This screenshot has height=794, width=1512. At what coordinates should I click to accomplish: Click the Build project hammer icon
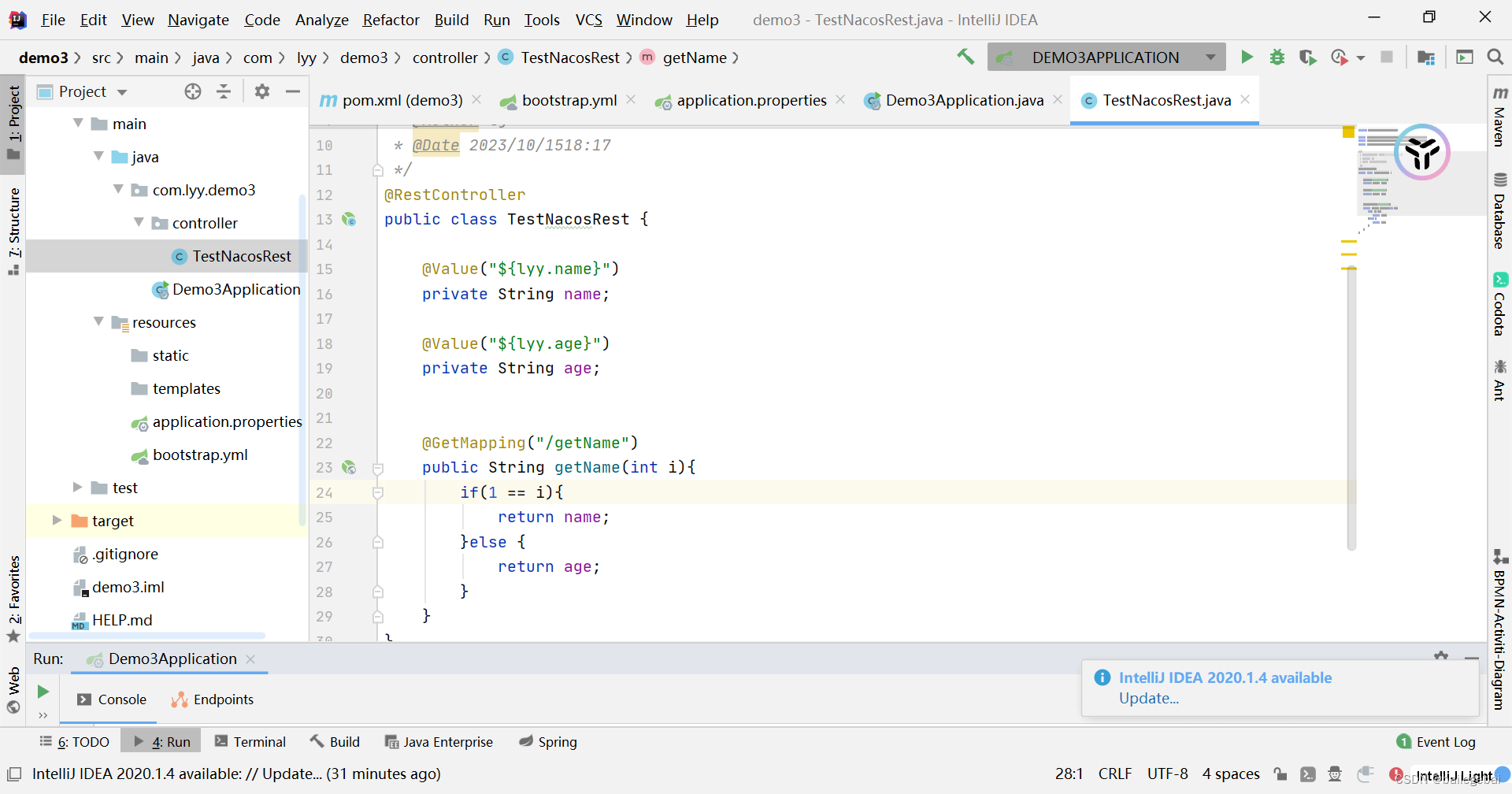pos(965,57)
